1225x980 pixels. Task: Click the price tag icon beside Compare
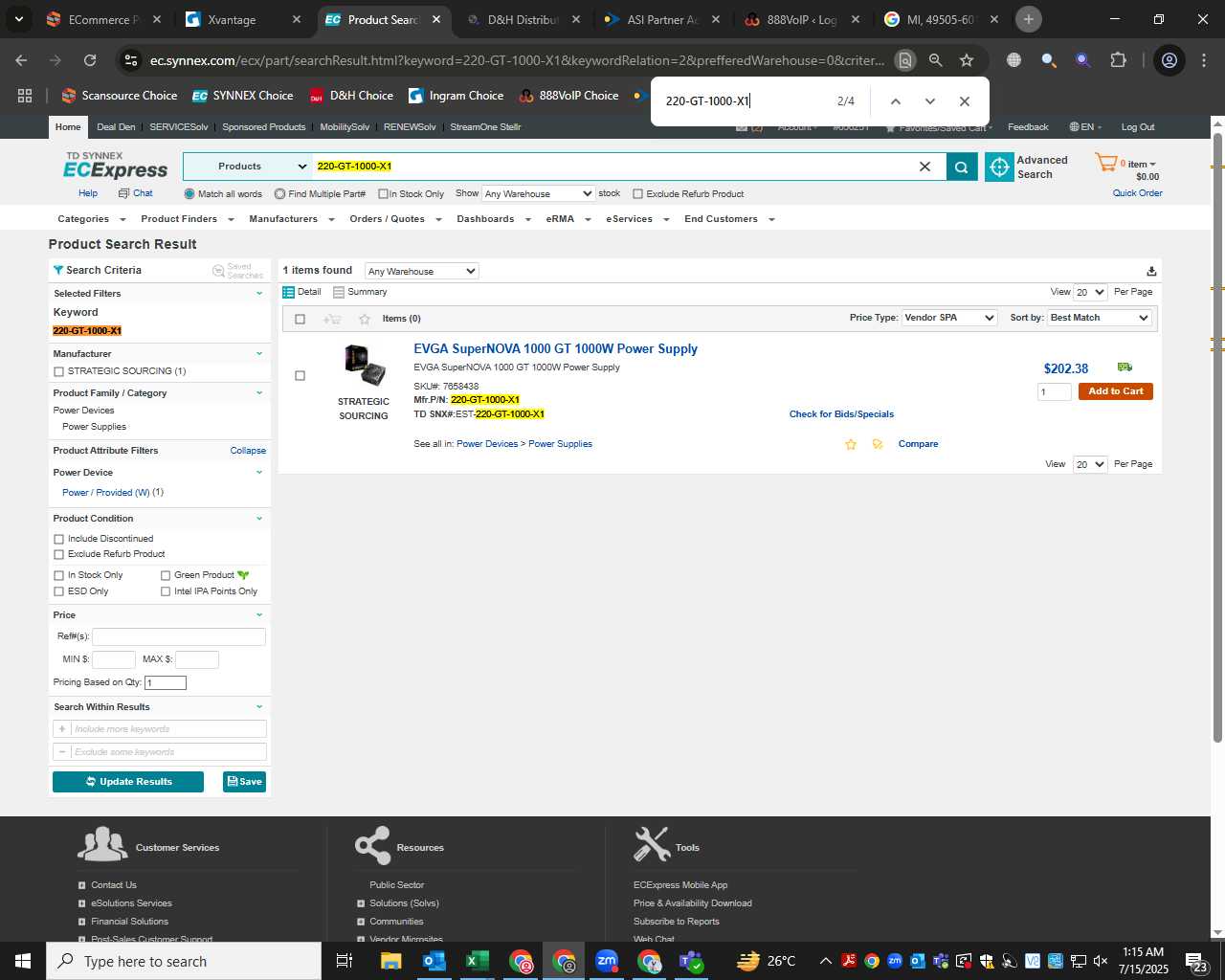coord(878,444)
